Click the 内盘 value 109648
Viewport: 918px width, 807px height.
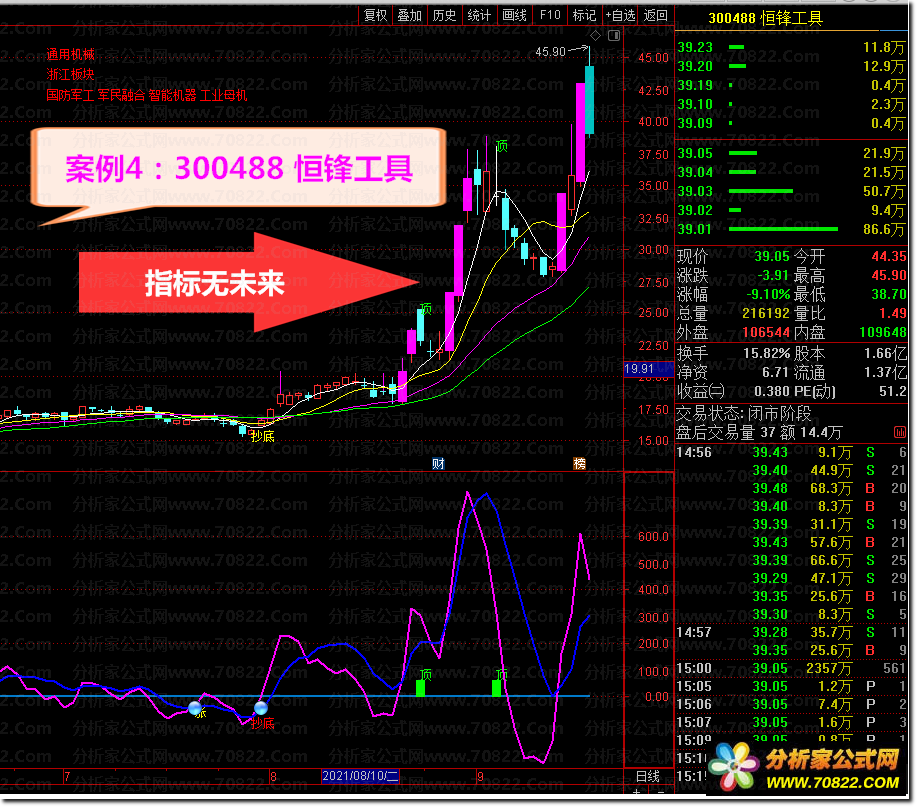(883, 333)
